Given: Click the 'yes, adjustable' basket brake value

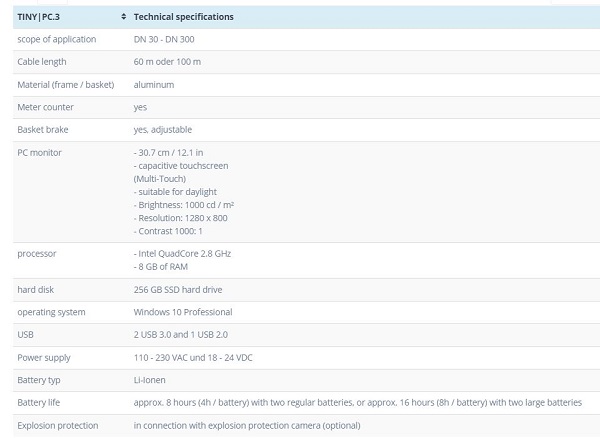Looking at the screenshot, I should 162,130.
